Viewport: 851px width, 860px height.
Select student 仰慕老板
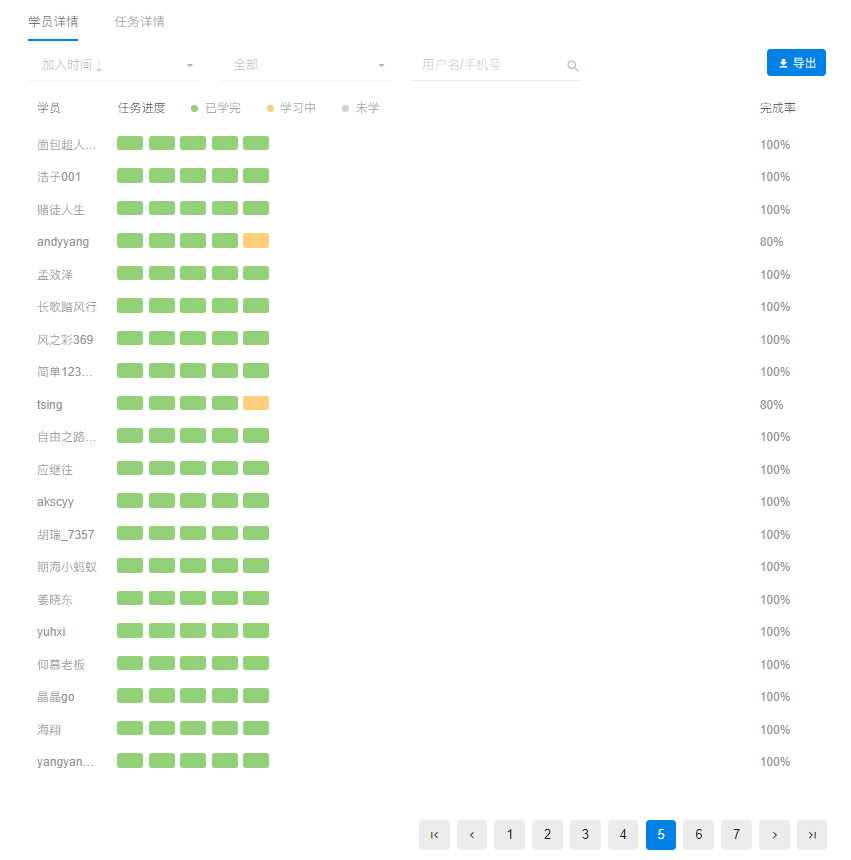coord(61,665)
